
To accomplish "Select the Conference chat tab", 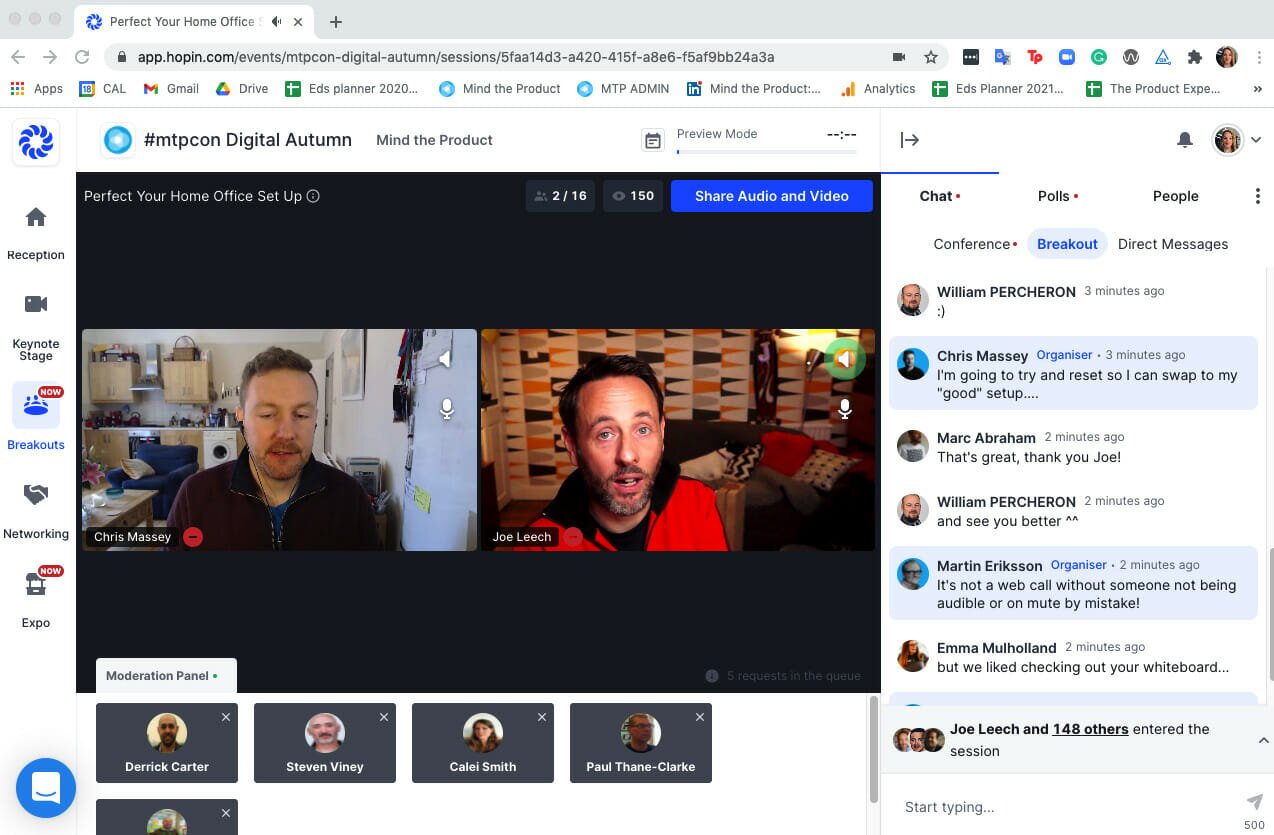I will (x=972, y=244).
